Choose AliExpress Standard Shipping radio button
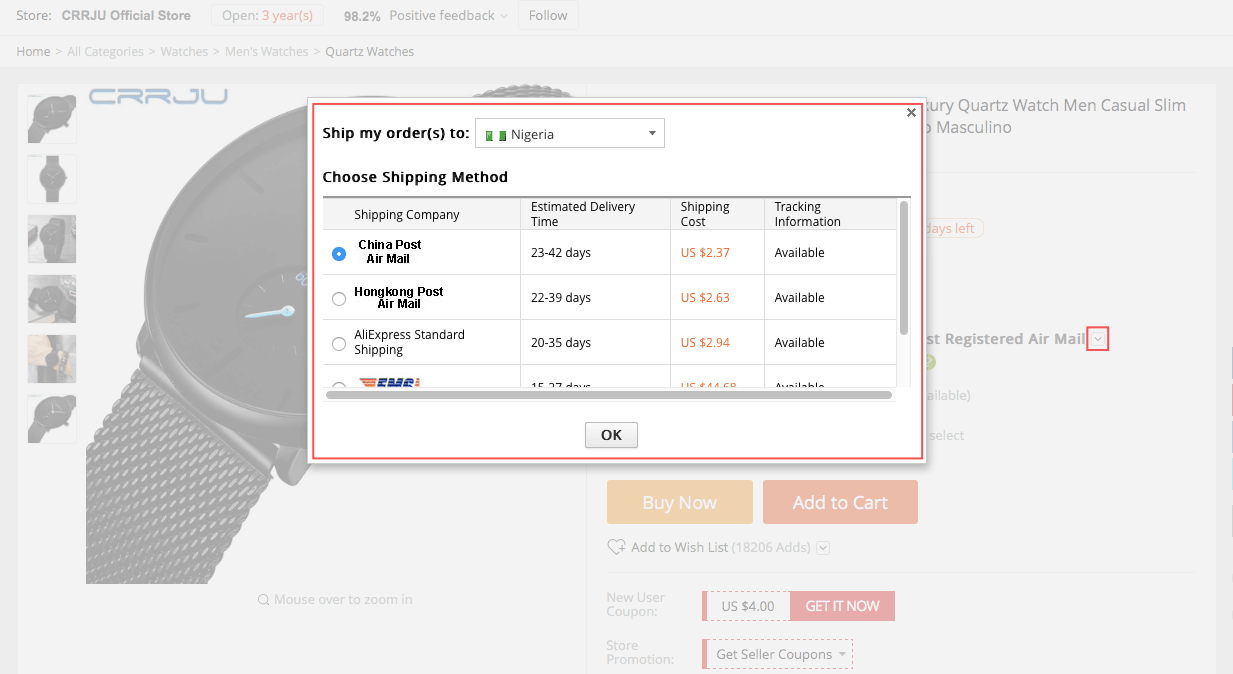The width and height of the screenshot is (1233, 674). tap(339, 344)
